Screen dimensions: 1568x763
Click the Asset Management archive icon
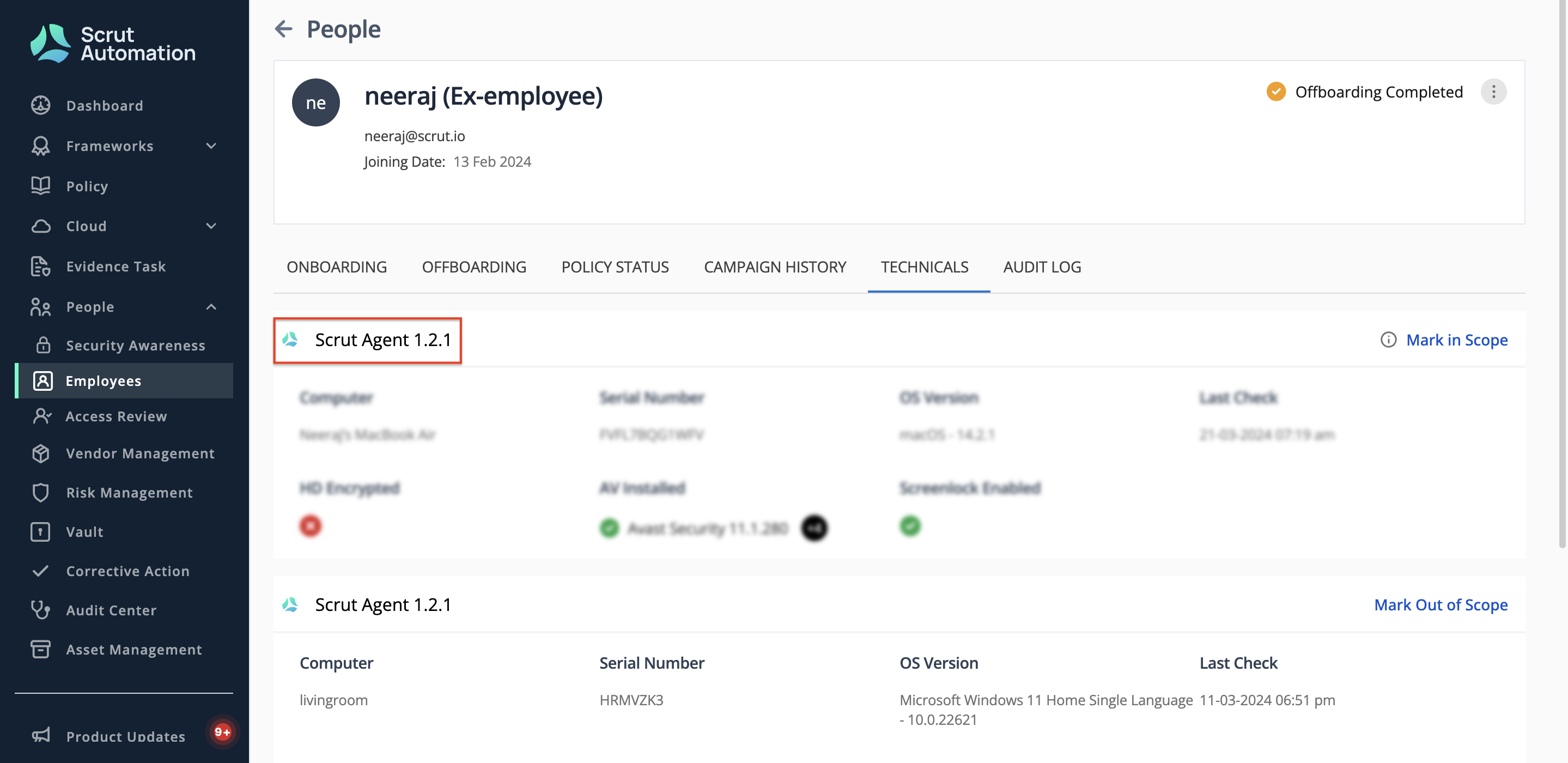pyautogui.click(x=41, y=649)
